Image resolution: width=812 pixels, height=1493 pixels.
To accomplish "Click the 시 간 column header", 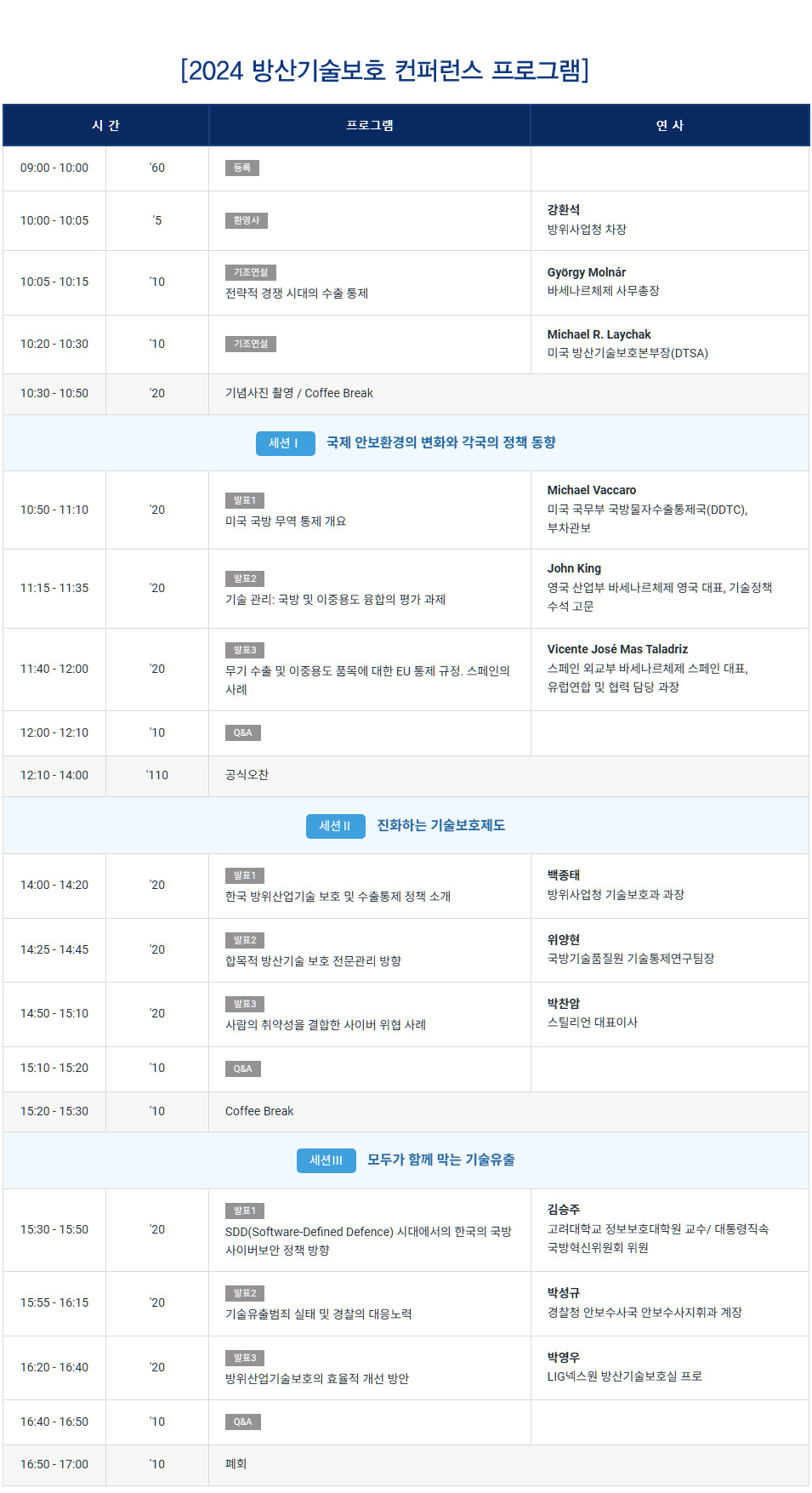I will pyautogui.click(x=105, y=125).
